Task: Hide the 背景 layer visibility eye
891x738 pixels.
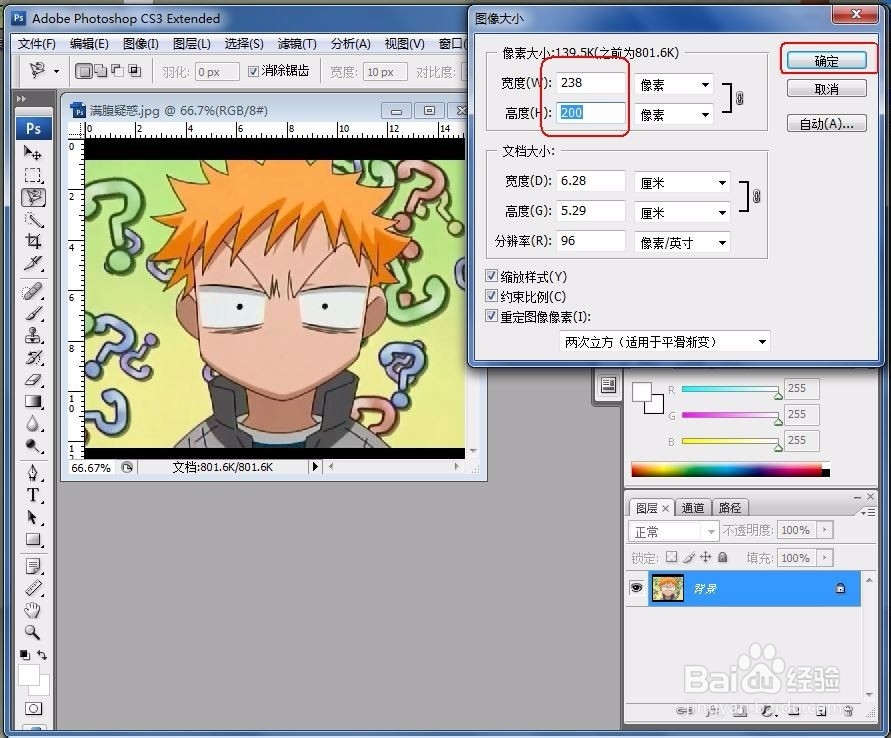Action: (x=636, y=587)
